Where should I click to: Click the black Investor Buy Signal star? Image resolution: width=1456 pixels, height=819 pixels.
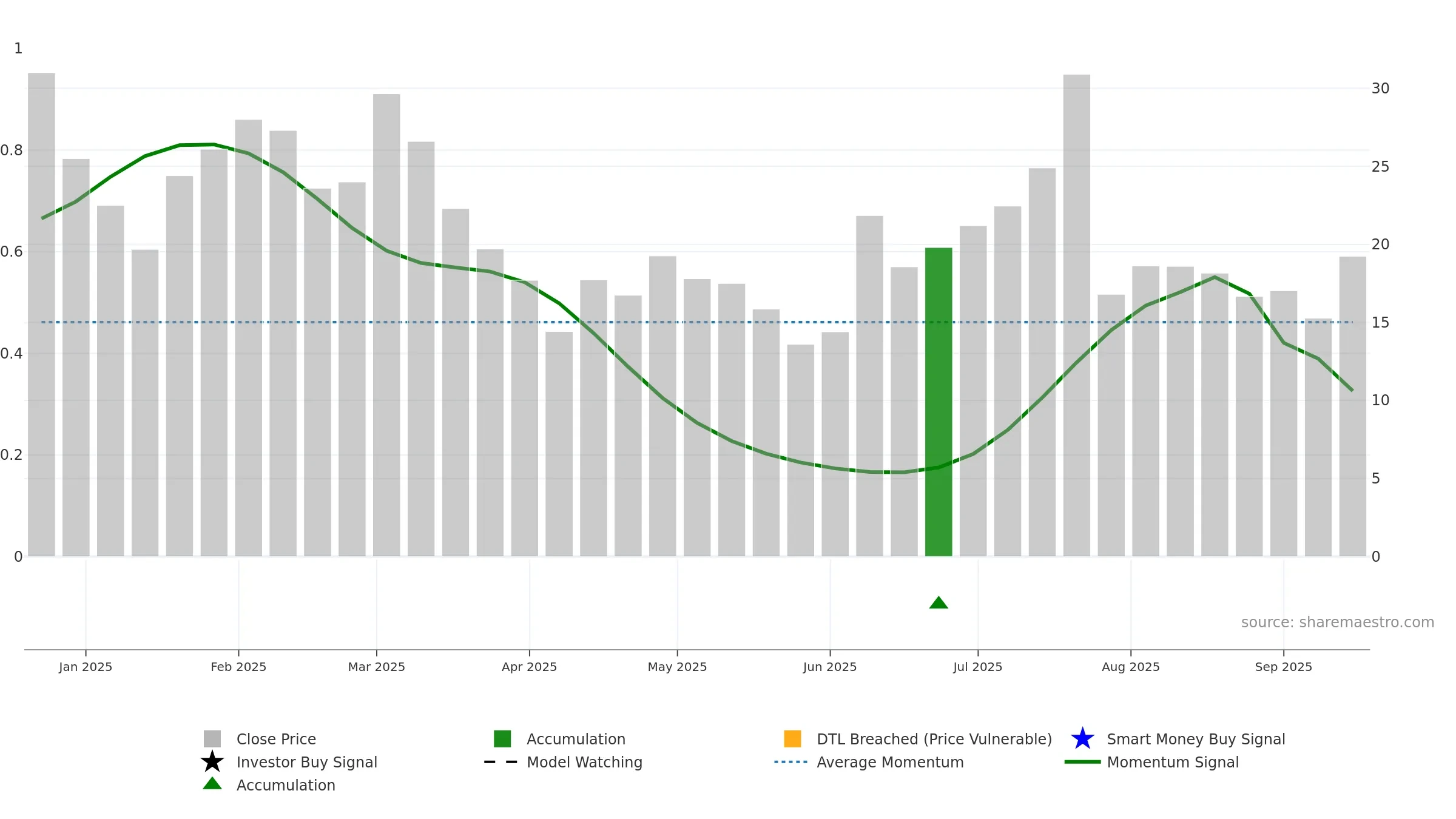pos(212,762)
